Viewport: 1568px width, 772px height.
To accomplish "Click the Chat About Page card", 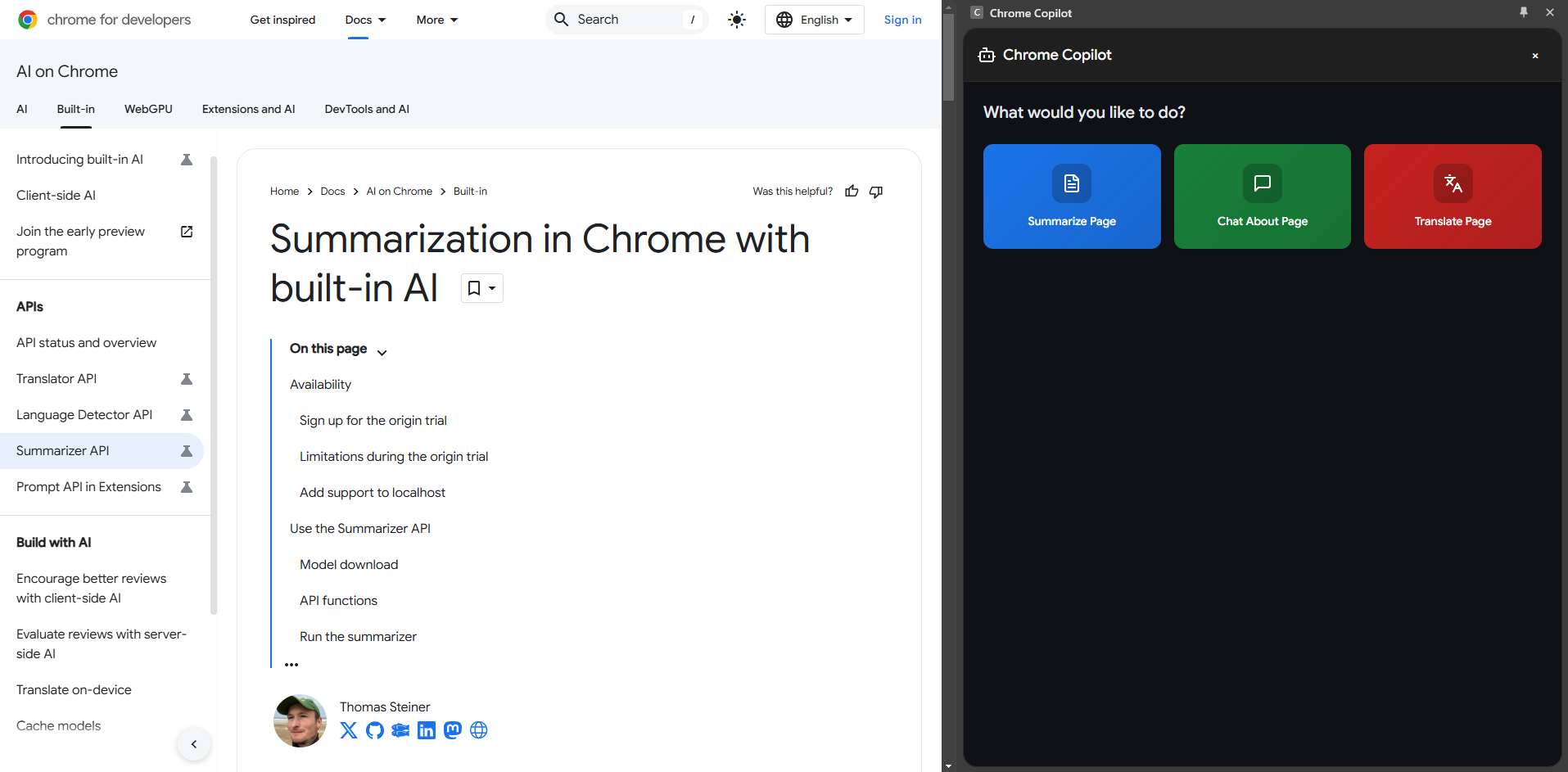I will click(1263, 196).
